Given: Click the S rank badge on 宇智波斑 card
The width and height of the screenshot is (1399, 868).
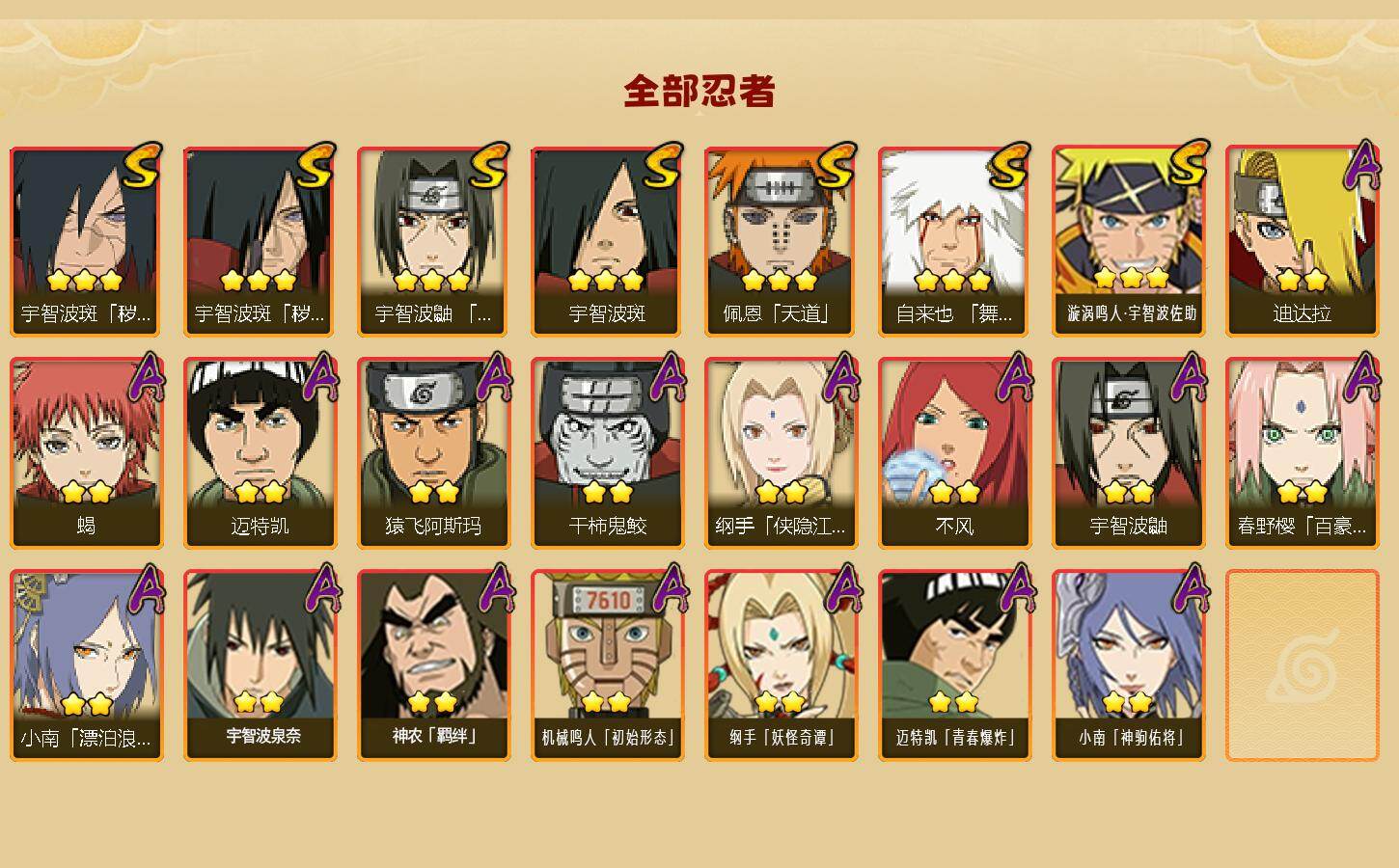Looking at the screenshot, I should coord(664,167).
